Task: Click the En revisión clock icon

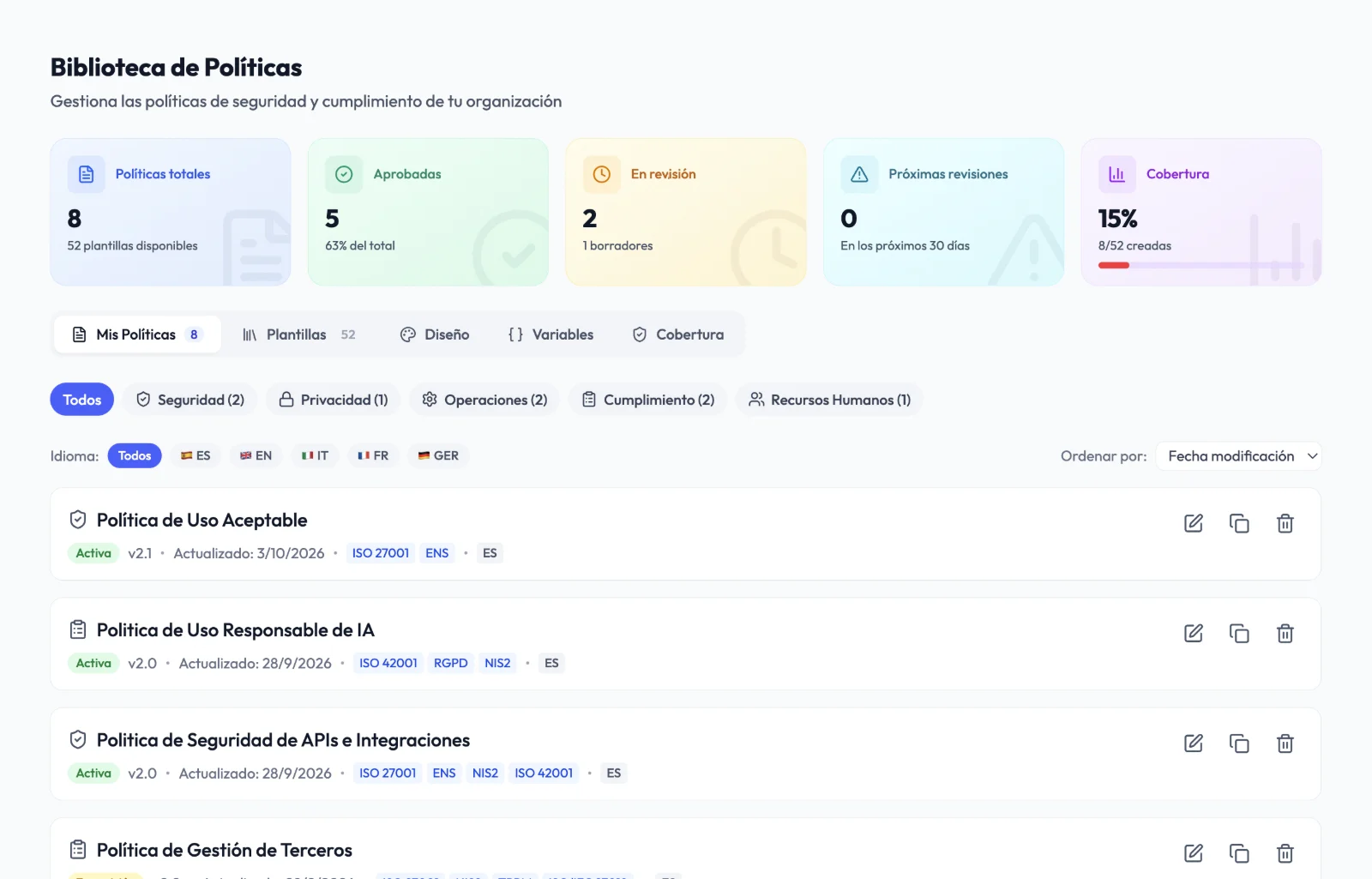Action: pyautogui.click(x=602, y=174)
